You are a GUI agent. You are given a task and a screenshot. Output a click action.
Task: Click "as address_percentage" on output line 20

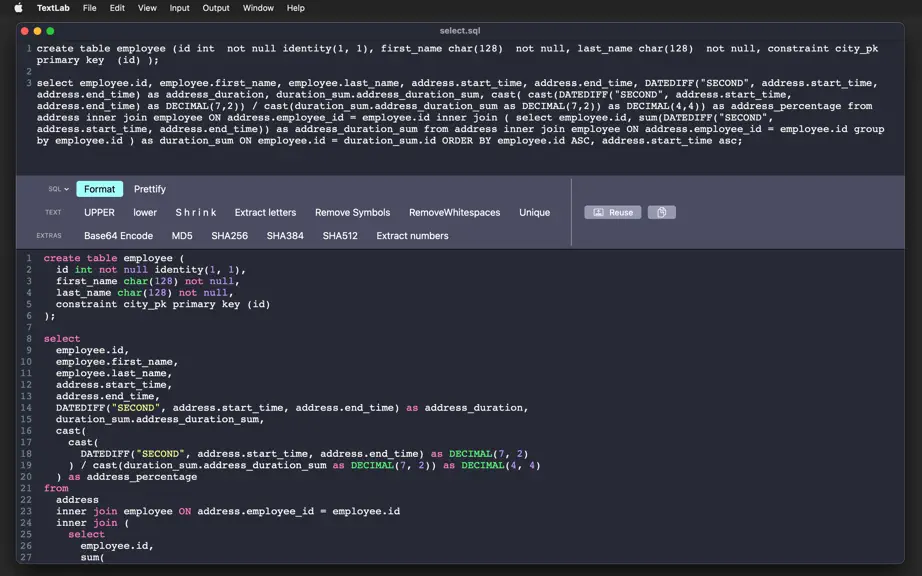(x=132, y=477)
